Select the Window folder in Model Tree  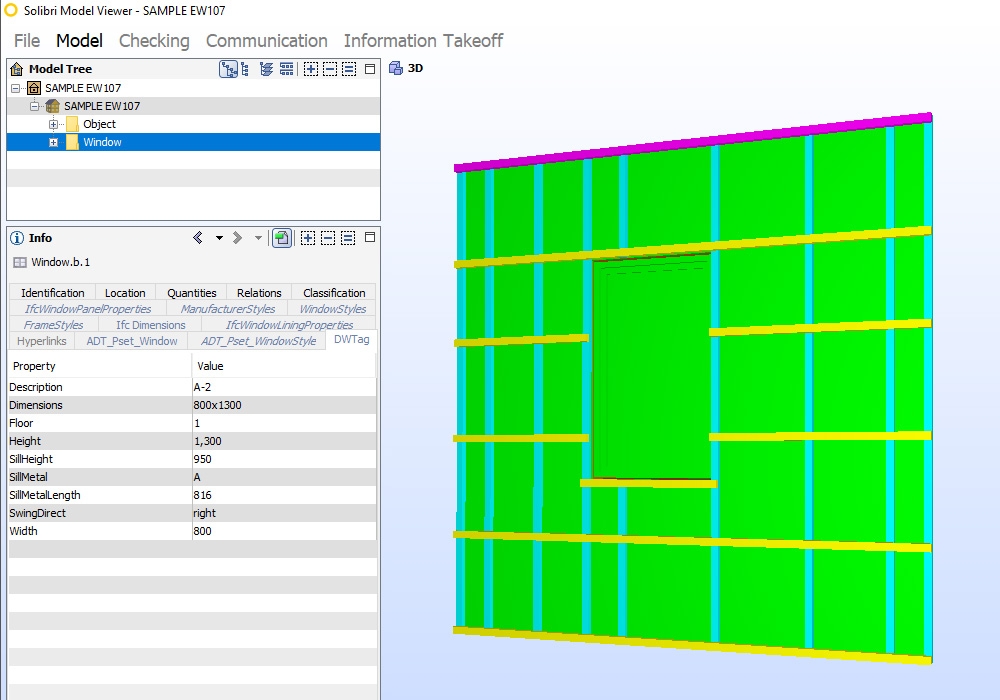(102, 142)
